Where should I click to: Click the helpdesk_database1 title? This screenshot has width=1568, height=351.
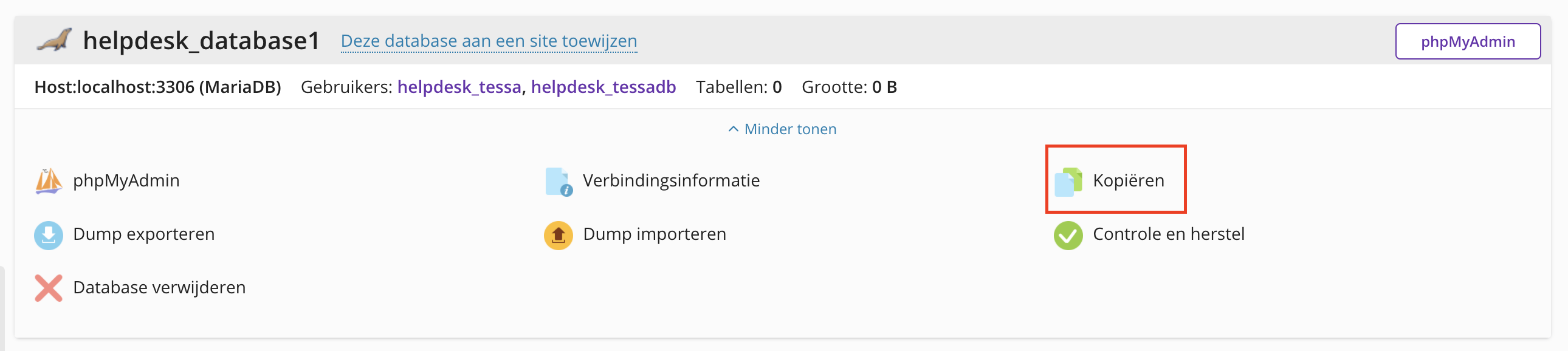(201, 41)
